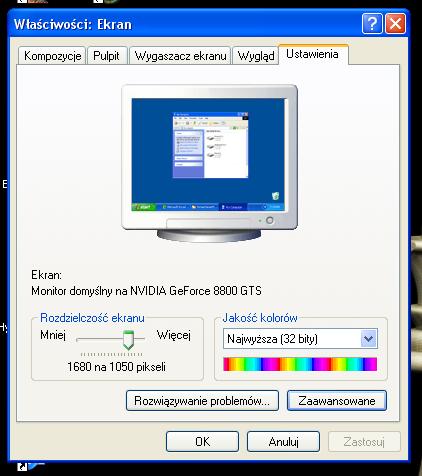Switch to the Kompozycje tab
Screen dimensions: 422x476
(52, 56)
